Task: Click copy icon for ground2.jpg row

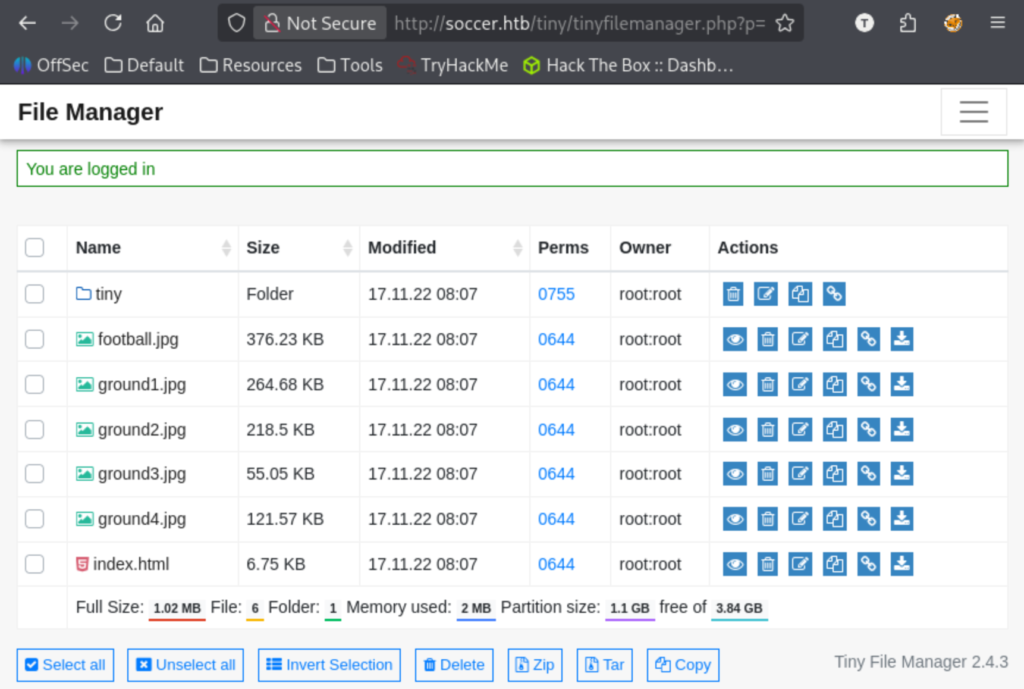Action: pos(834,429)
